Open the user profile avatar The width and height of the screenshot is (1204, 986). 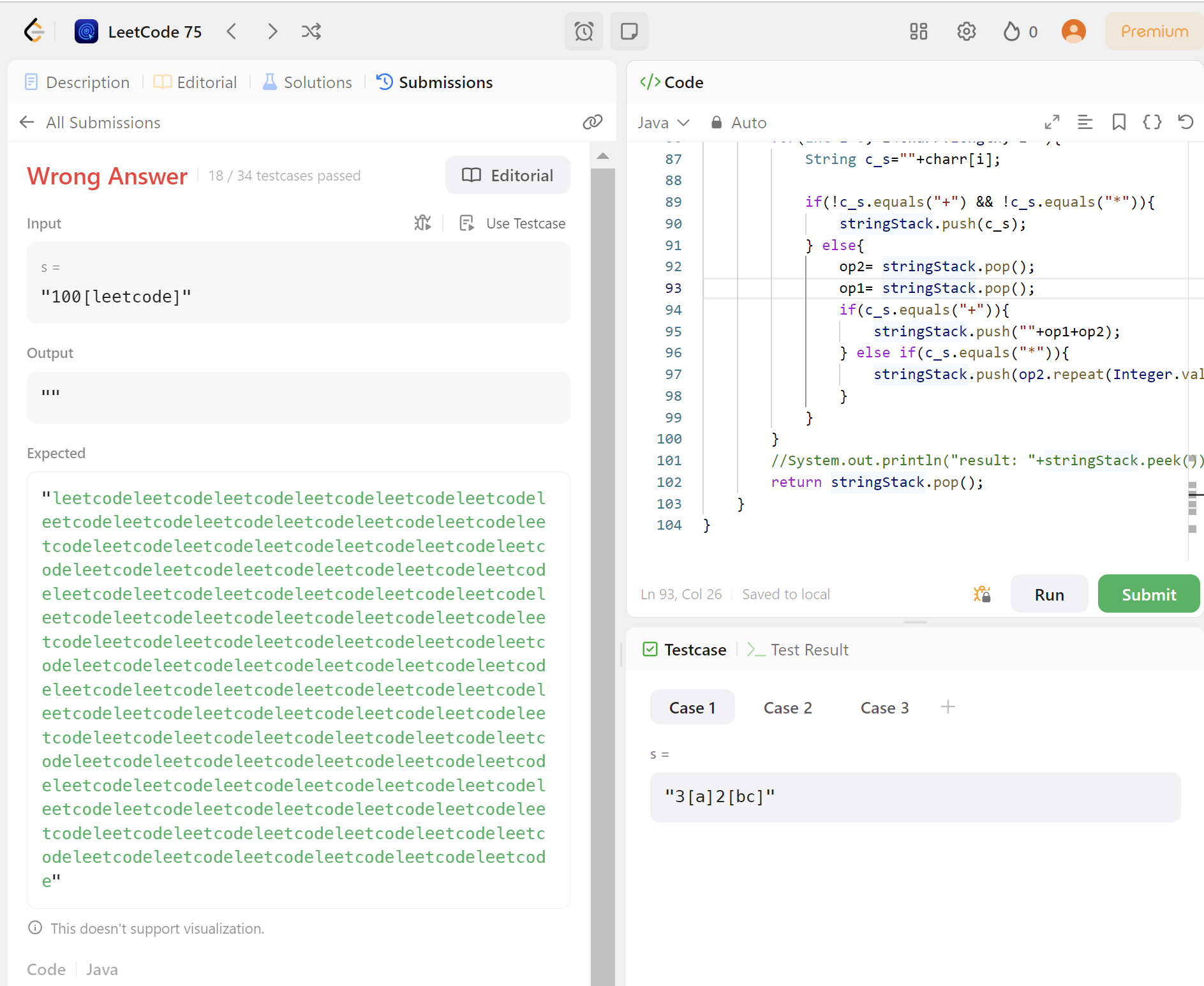click(1074, 31)
